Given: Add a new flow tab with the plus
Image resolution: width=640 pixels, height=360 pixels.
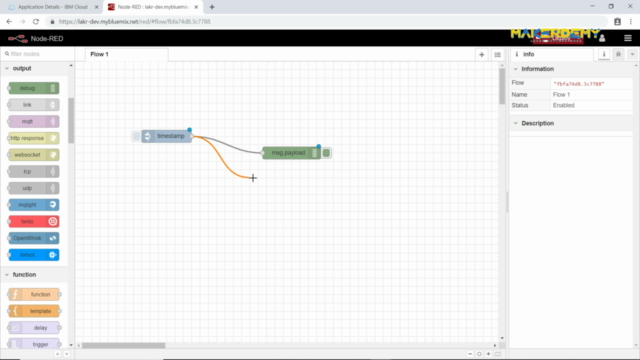Looking at the screenshot, I should [482, 55].
